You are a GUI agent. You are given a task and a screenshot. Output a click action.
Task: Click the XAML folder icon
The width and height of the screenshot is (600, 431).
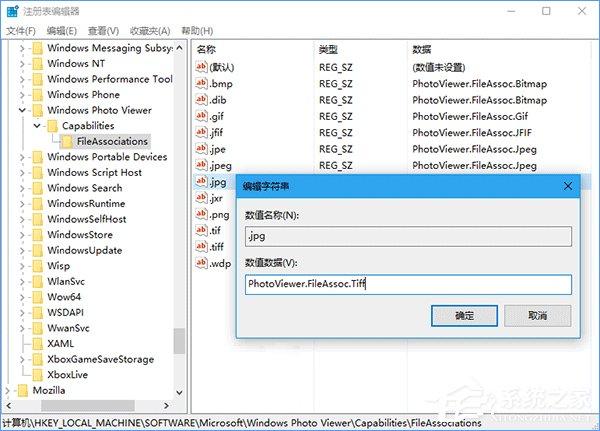38,344
